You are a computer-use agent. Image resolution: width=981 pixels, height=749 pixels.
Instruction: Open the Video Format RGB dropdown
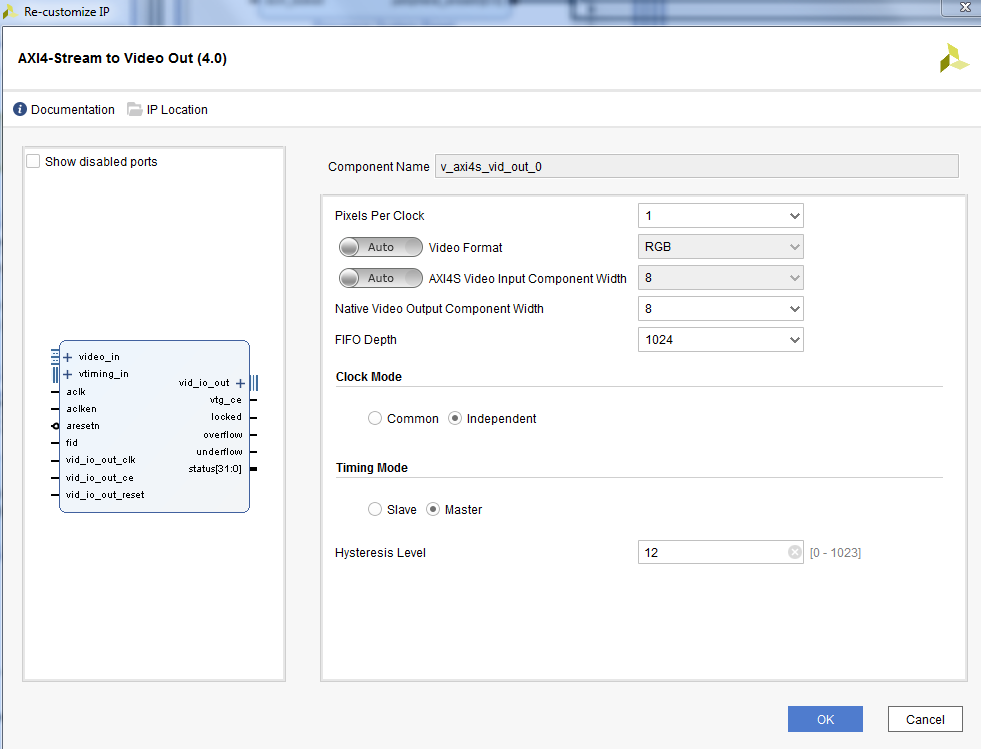[721, 247]
